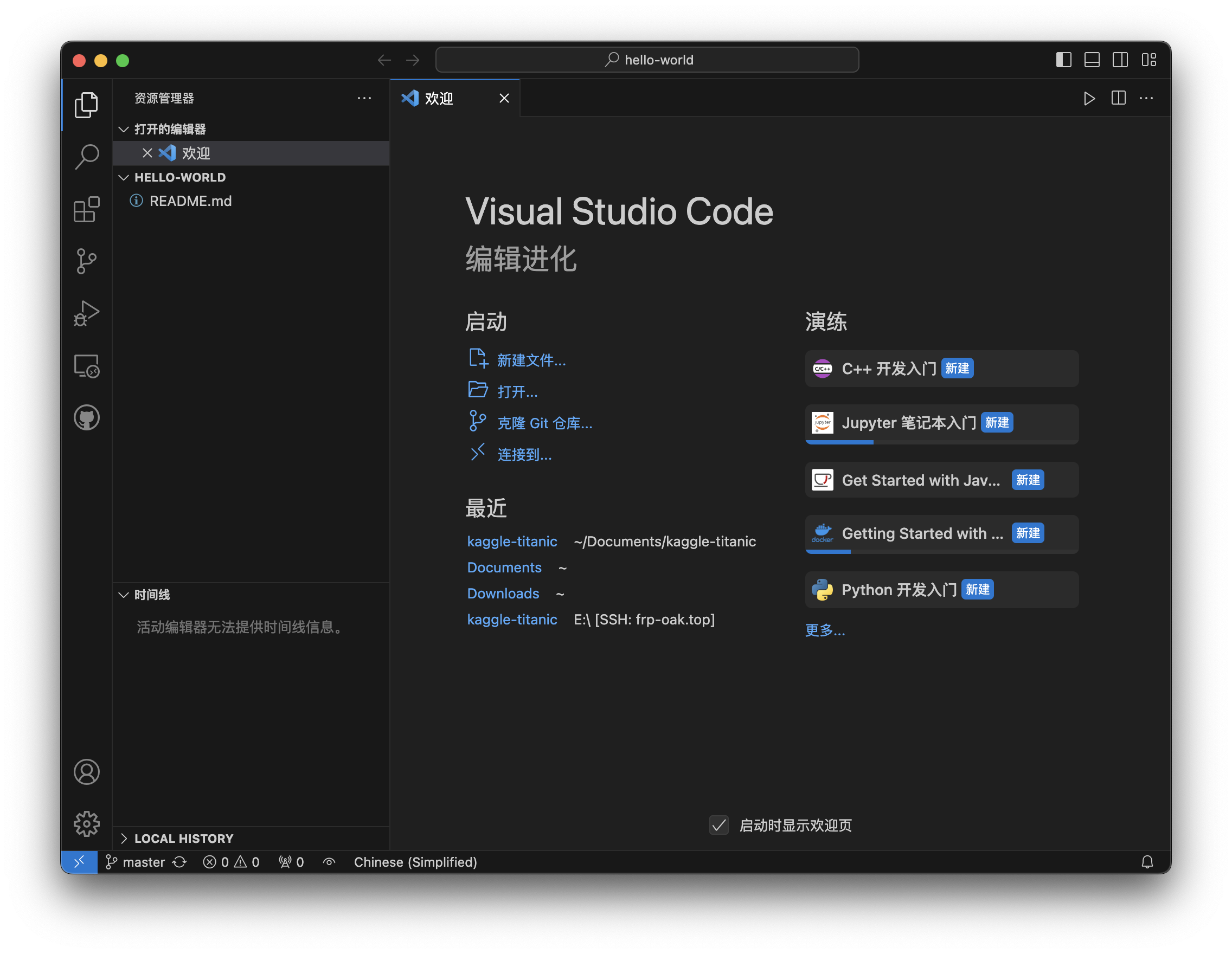
Task: Click the master branch status item
Action: coord(136,862)
